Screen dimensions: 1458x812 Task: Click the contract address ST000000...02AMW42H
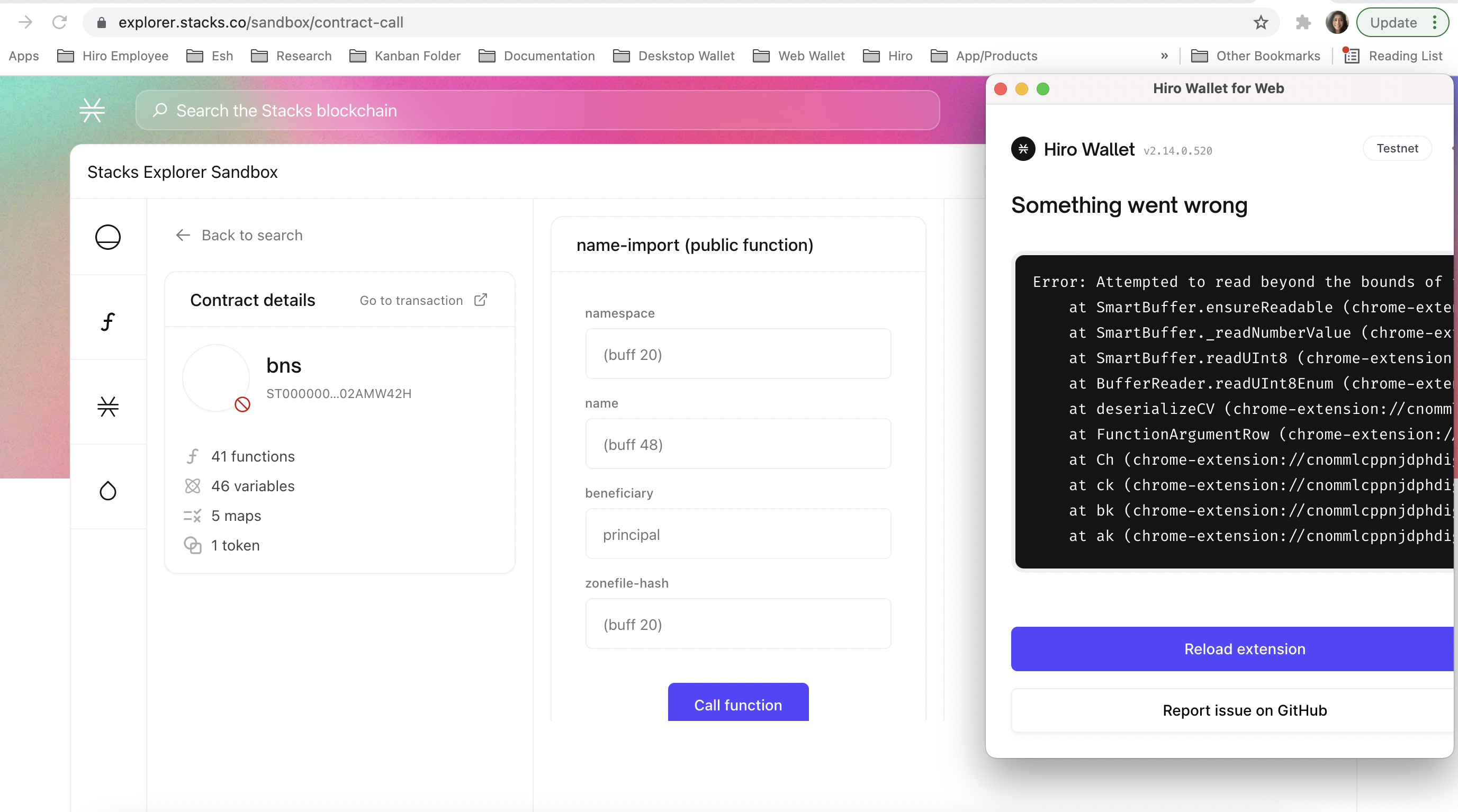tap(339, 393)
